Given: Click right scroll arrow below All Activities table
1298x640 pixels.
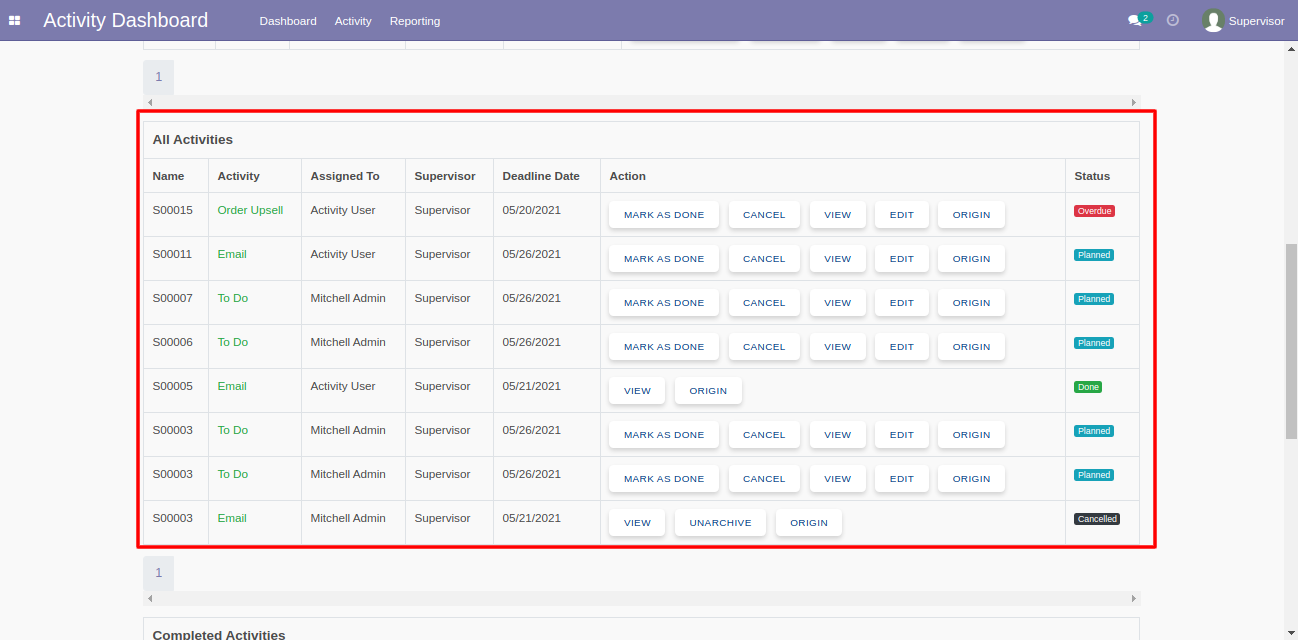Looking at the screenshot, I should 1134,598.
